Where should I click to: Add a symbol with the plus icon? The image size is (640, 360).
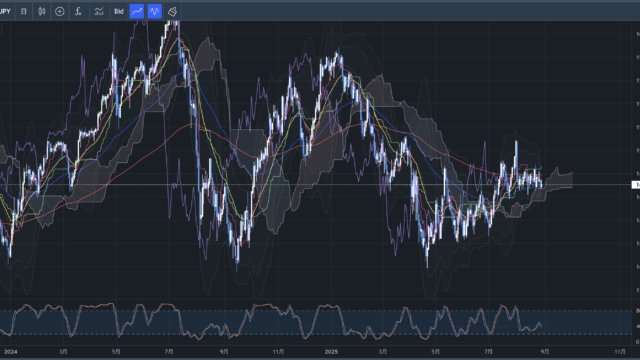(x=60, y=11)
